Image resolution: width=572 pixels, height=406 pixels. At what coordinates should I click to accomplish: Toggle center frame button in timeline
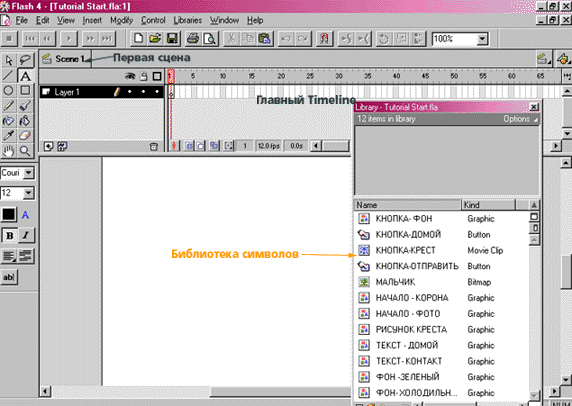pyautogui.click(x=174, y=146)
